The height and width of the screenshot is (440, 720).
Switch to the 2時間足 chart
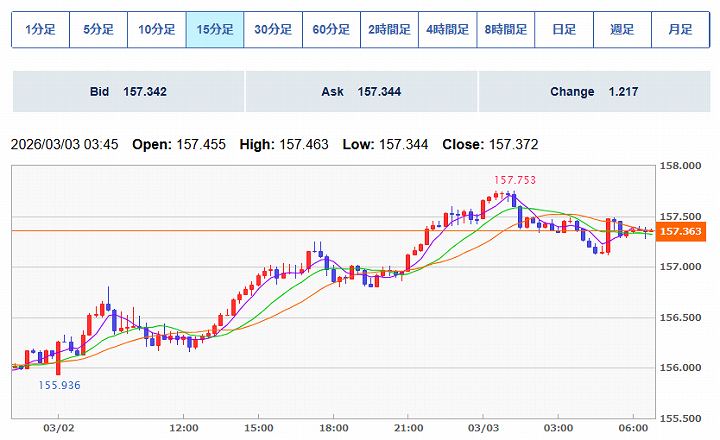coord(389,30)
